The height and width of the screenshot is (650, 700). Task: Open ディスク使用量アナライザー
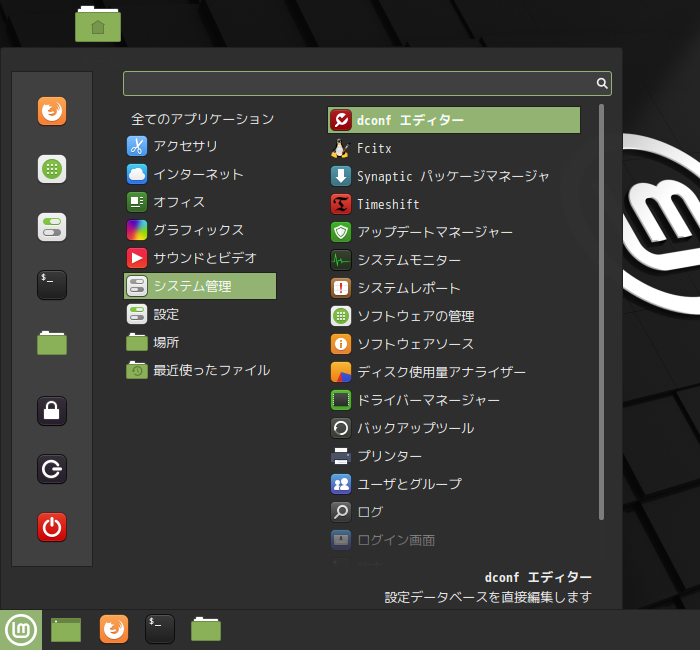click(x=454, y=372)
